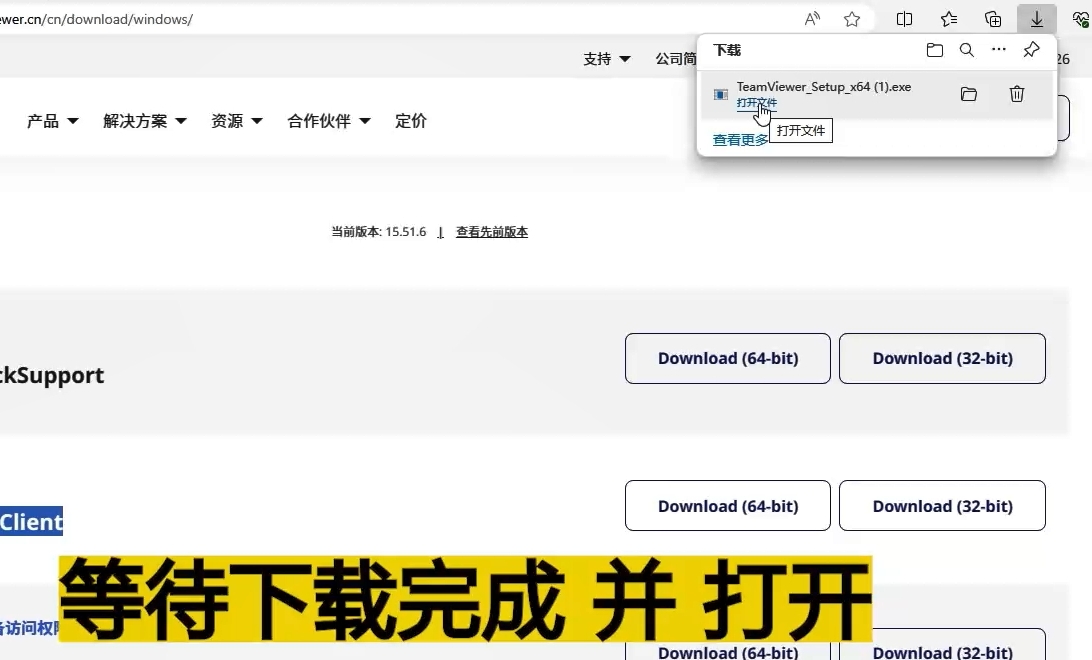Click the 当前版本: 15.51.6 text

coord(378,232)
